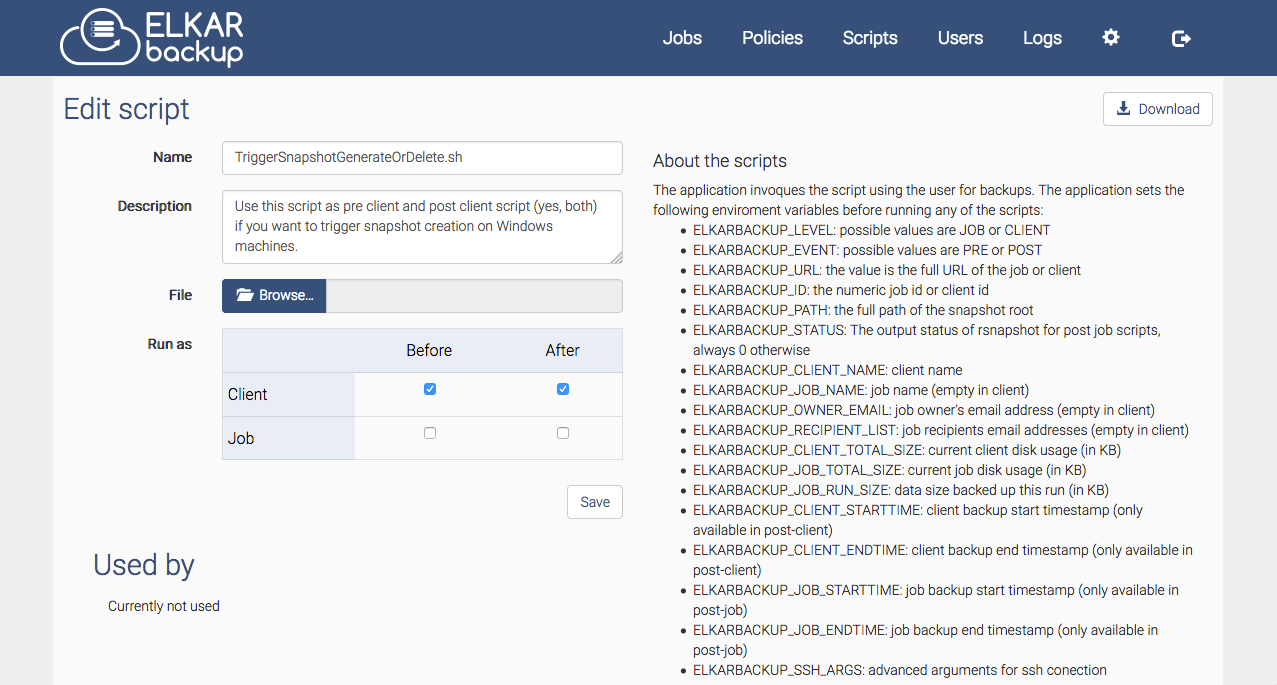Open the settings gear menu

1111,38
